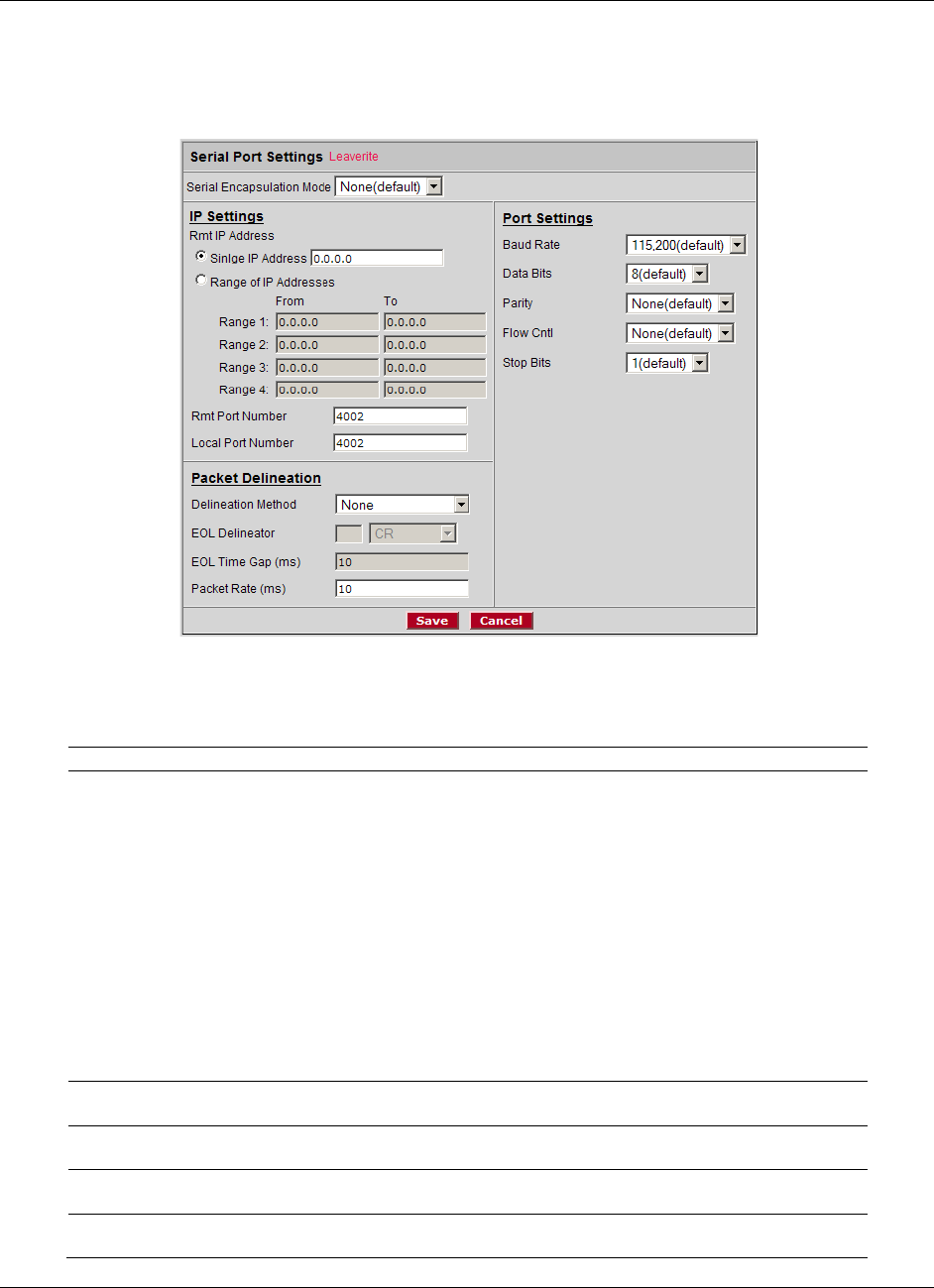Screen dimensions: 934x1288
Task: Click the Save button
Action: coord(432,621)
